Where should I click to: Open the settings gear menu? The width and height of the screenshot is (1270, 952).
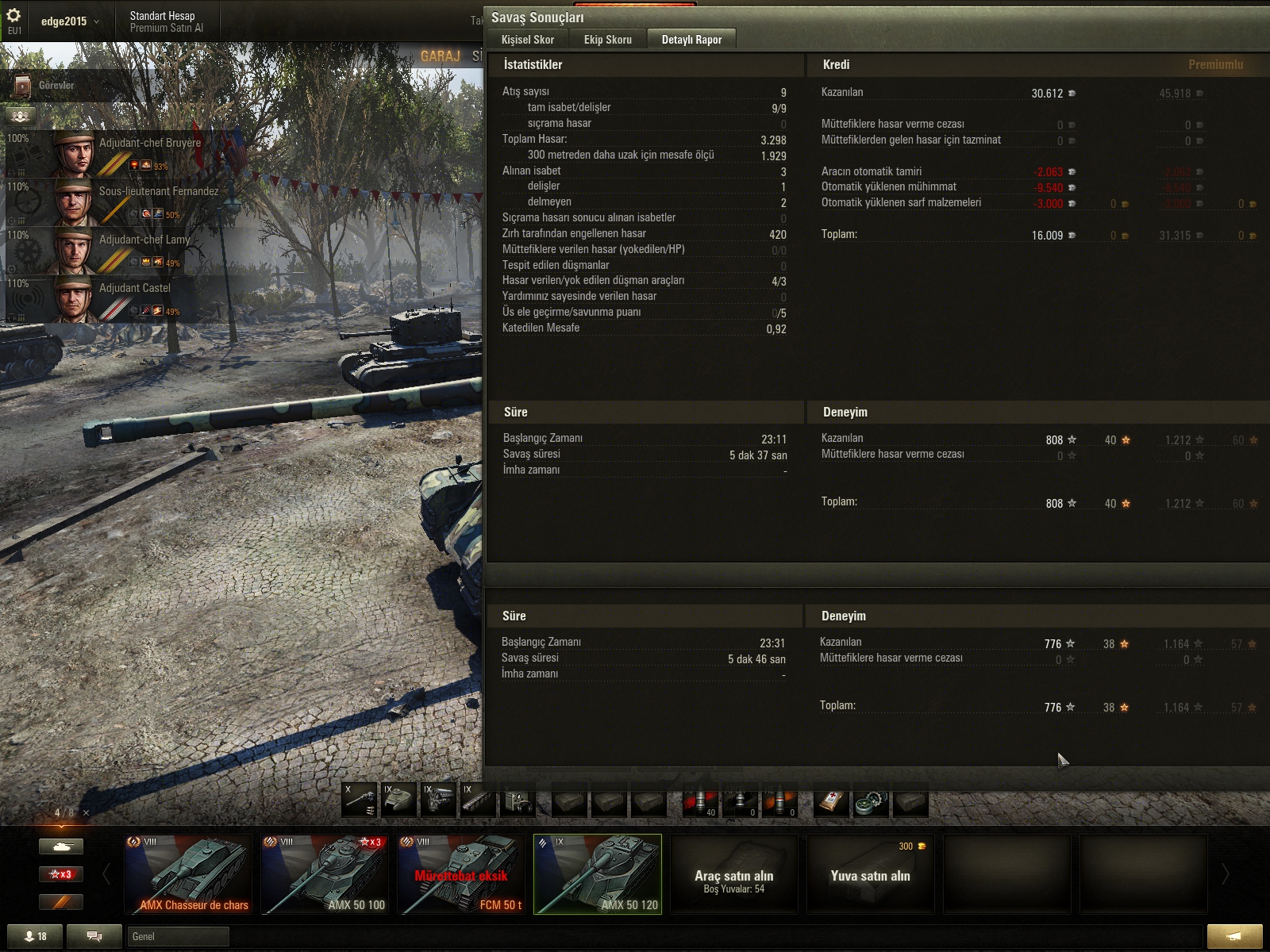(x=13, y=16)
